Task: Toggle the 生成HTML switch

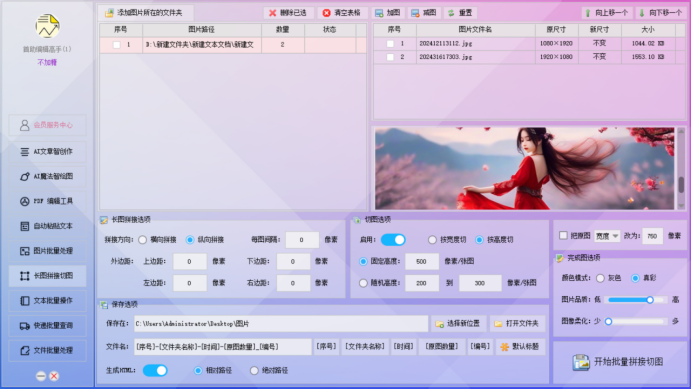Action: coord(155,370)
